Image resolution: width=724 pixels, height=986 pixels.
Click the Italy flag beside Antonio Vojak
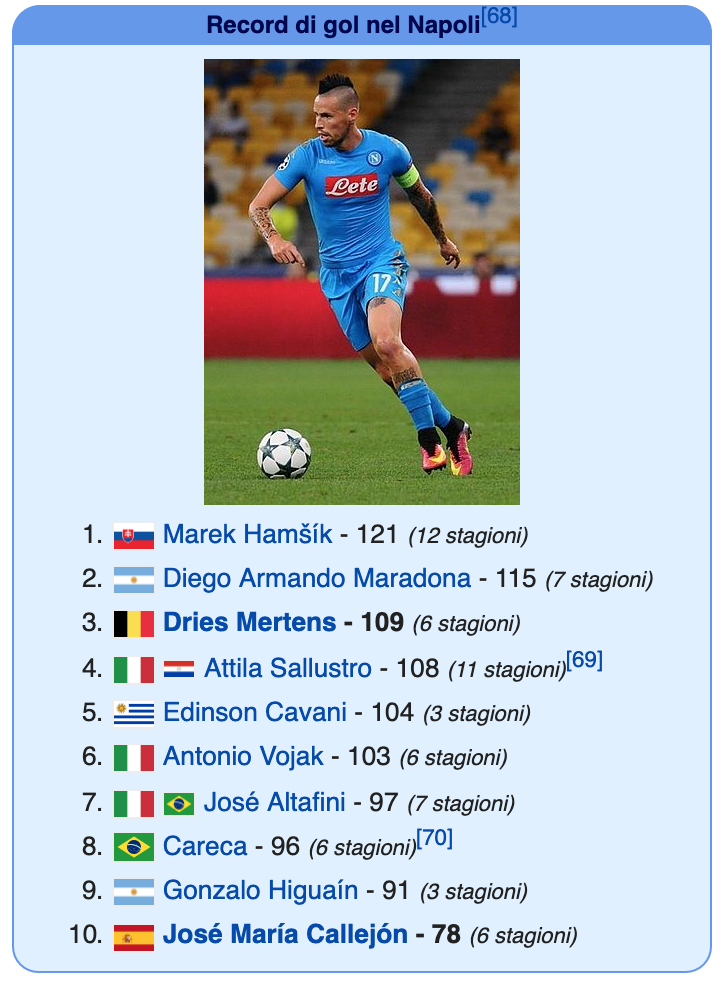click(x=133, y=758)
